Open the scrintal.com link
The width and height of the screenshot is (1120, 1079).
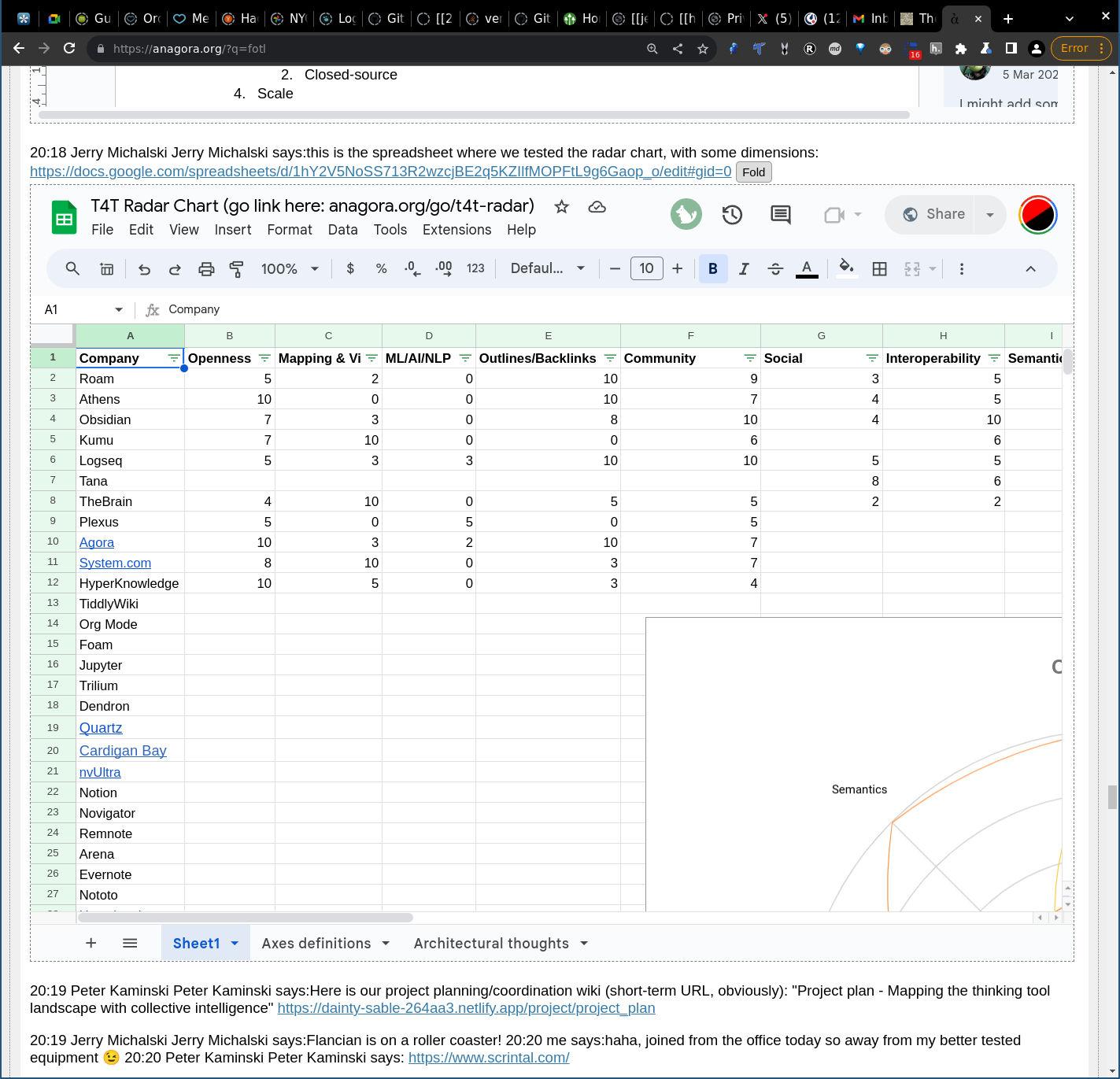click(489, 1058)
